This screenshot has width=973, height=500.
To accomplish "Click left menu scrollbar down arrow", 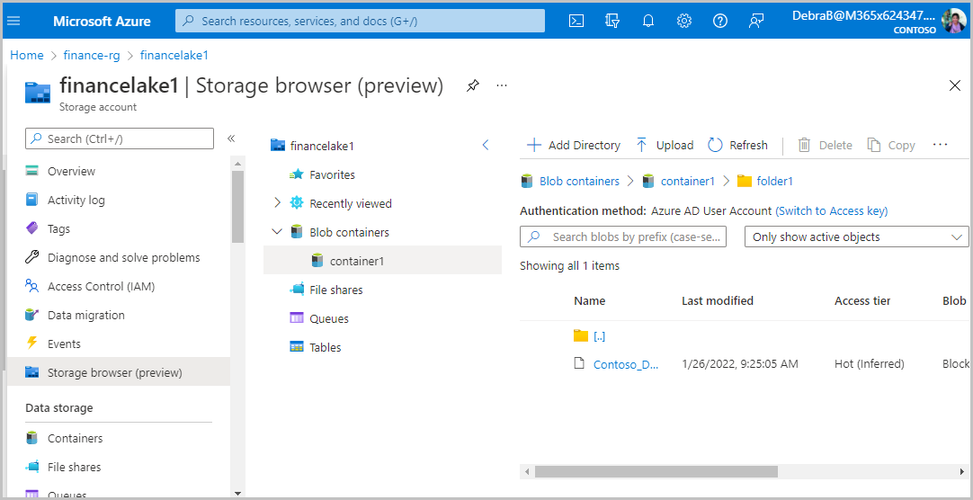I will coord(237,493).
